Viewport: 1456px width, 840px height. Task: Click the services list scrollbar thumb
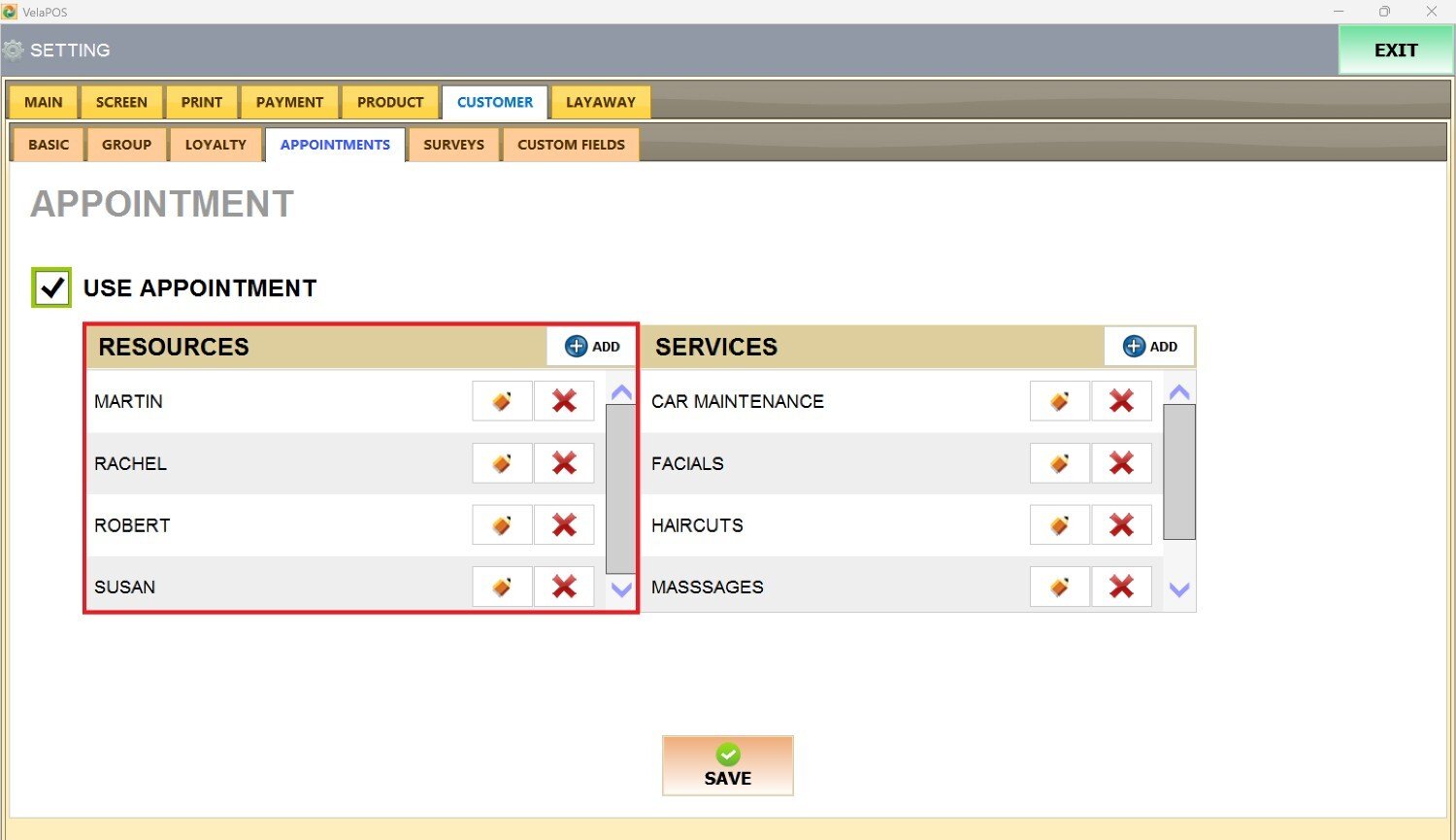point(1178,472)
